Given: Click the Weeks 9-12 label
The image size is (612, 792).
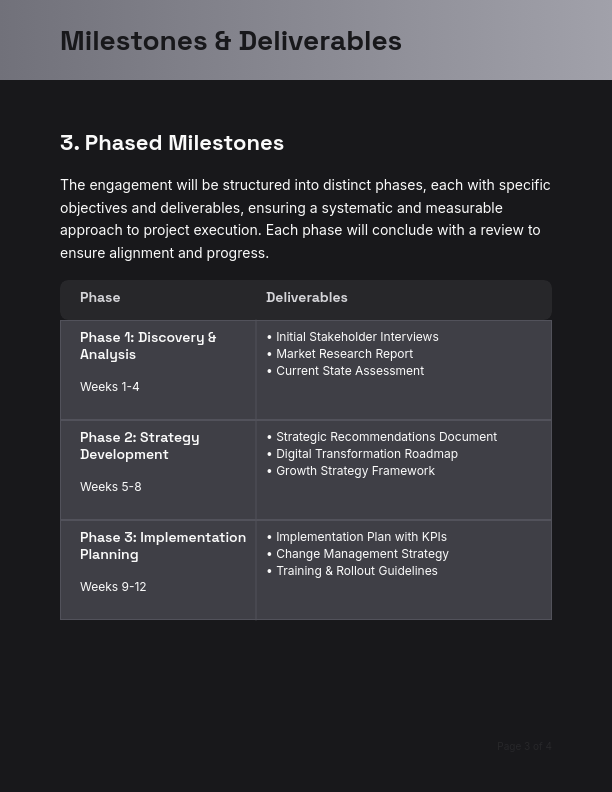Looking at the screenshot, I should (113, 587).
